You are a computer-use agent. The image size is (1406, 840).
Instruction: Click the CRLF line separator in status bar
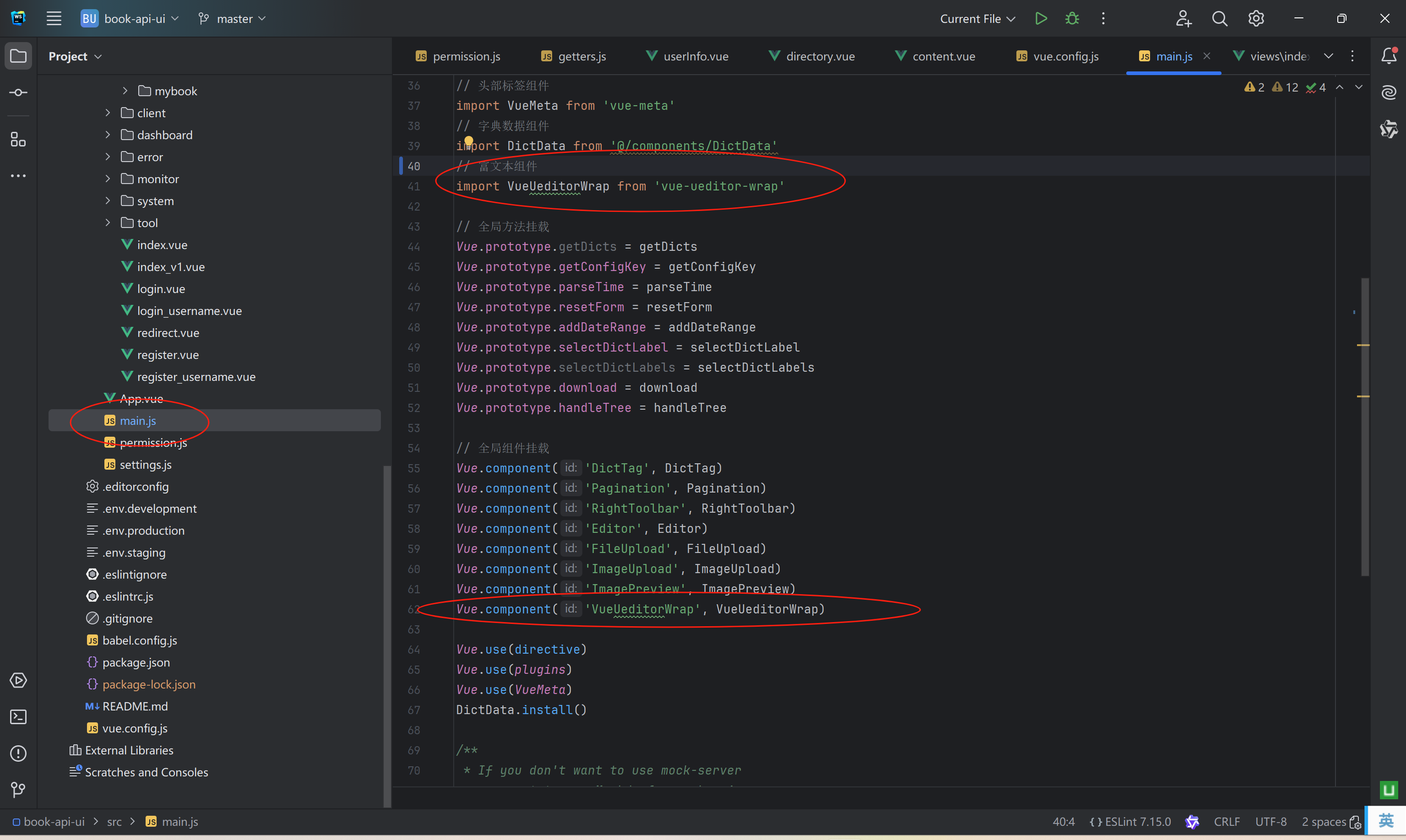pyautogui.click(x=1227, y=821)
